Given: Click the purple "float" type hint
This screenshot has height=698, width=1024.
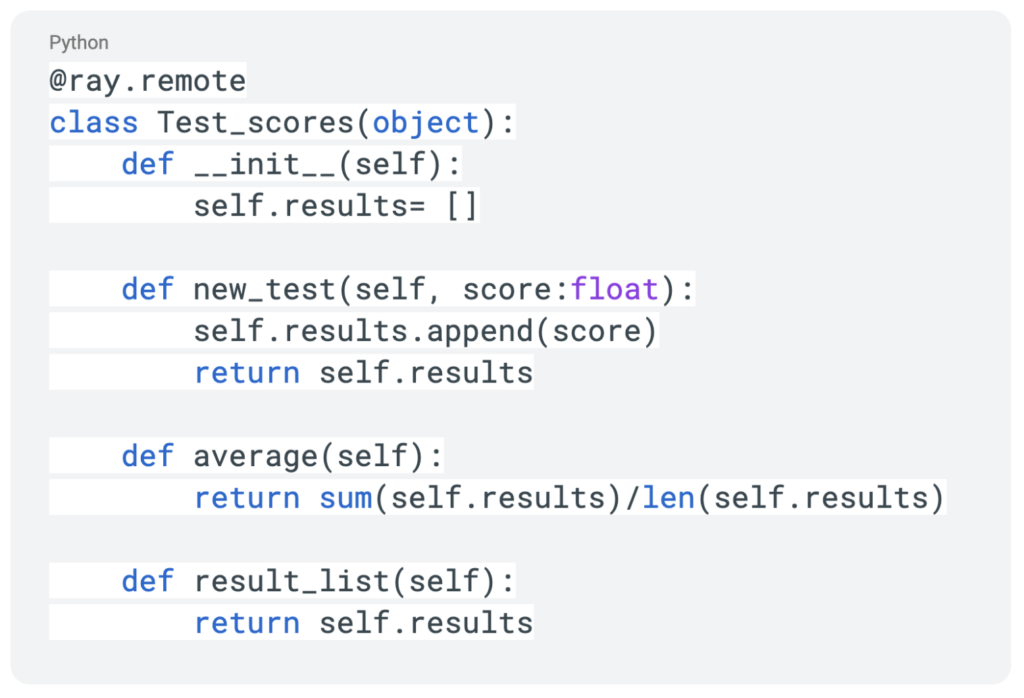Looking at the screenshot, I should [x=615, y=290].
